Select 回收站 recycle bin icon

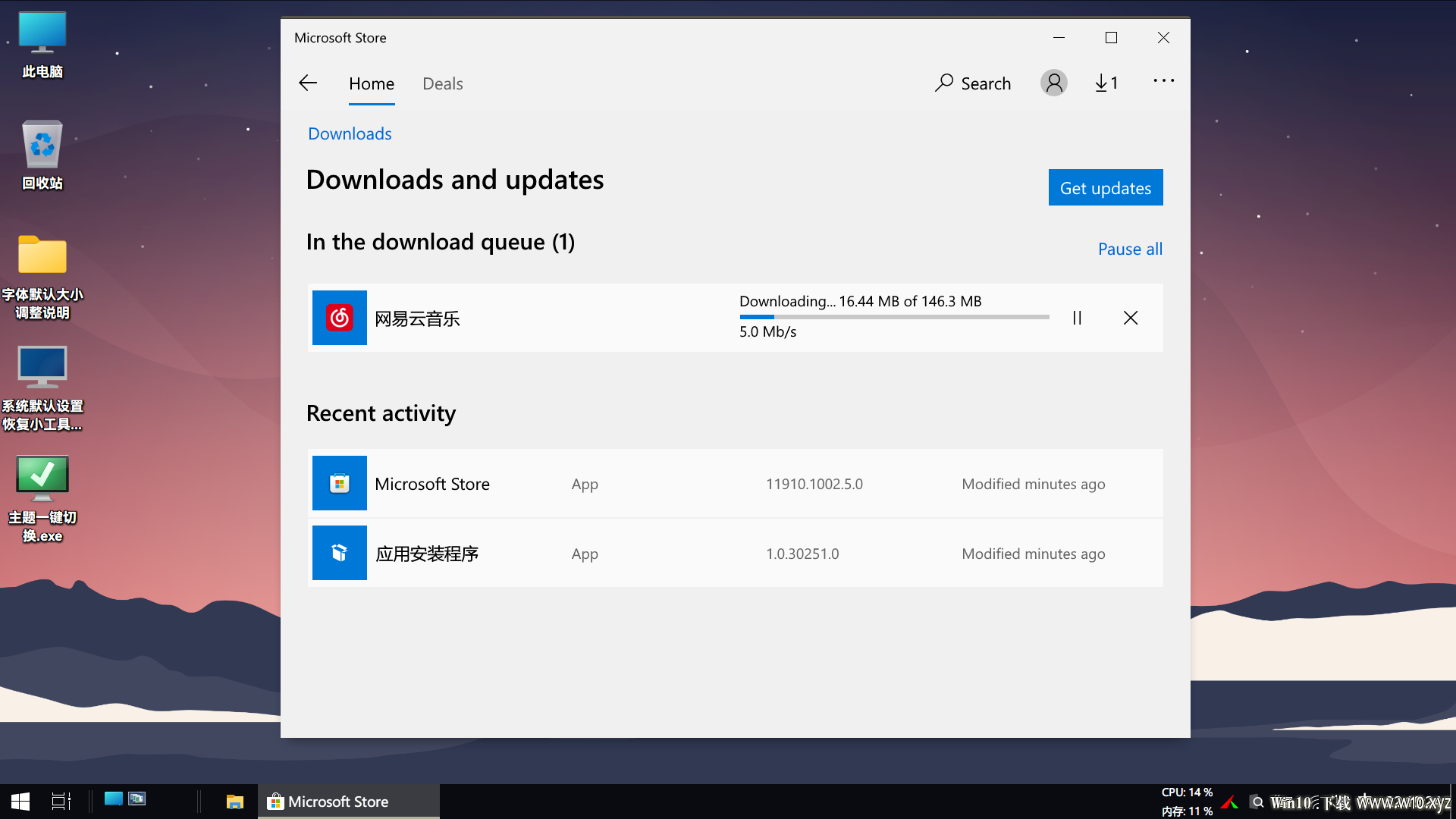pos(42,155)
